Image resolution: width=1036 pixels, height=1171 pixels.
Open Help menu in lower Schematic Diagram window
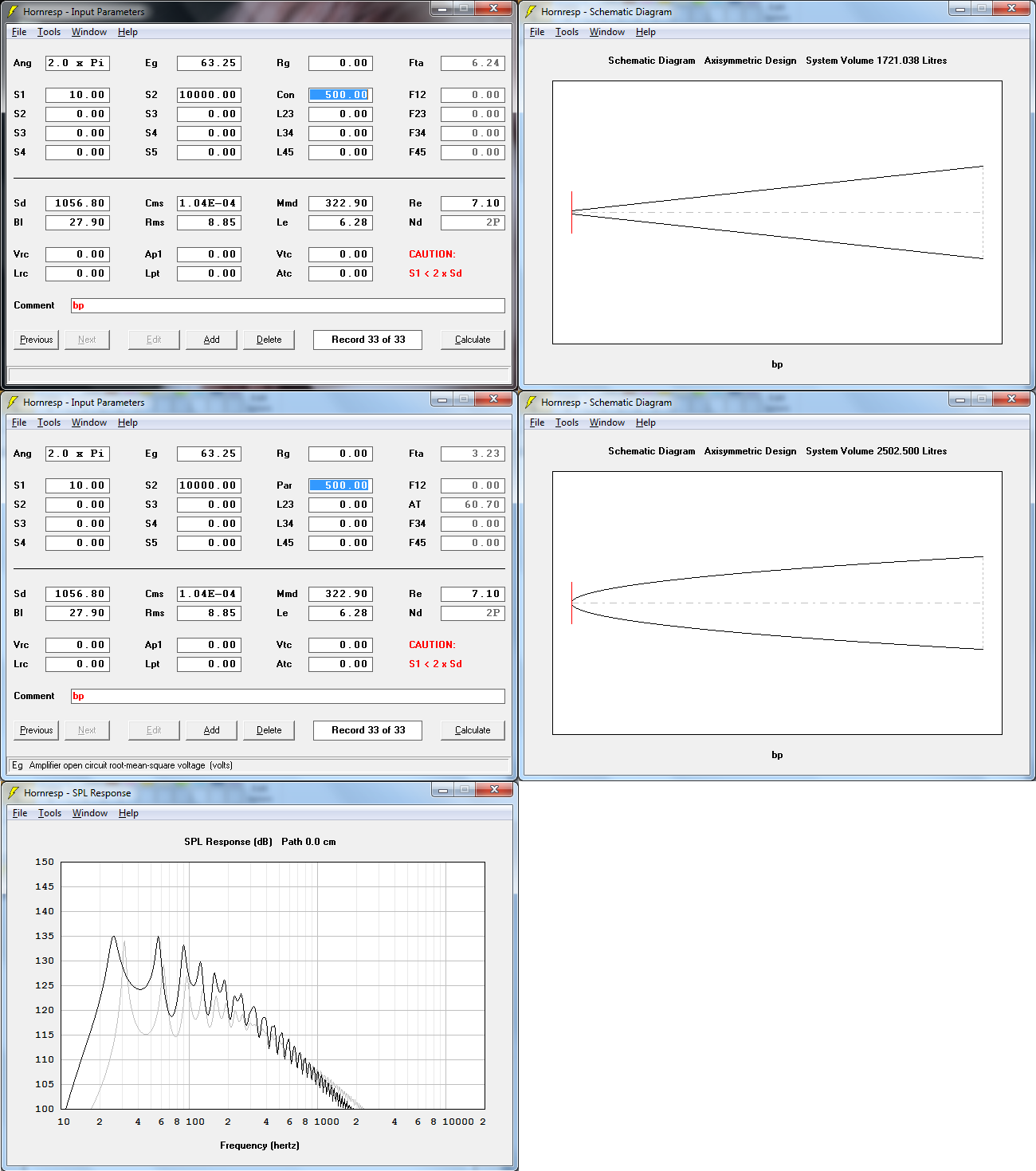point(646,422)
